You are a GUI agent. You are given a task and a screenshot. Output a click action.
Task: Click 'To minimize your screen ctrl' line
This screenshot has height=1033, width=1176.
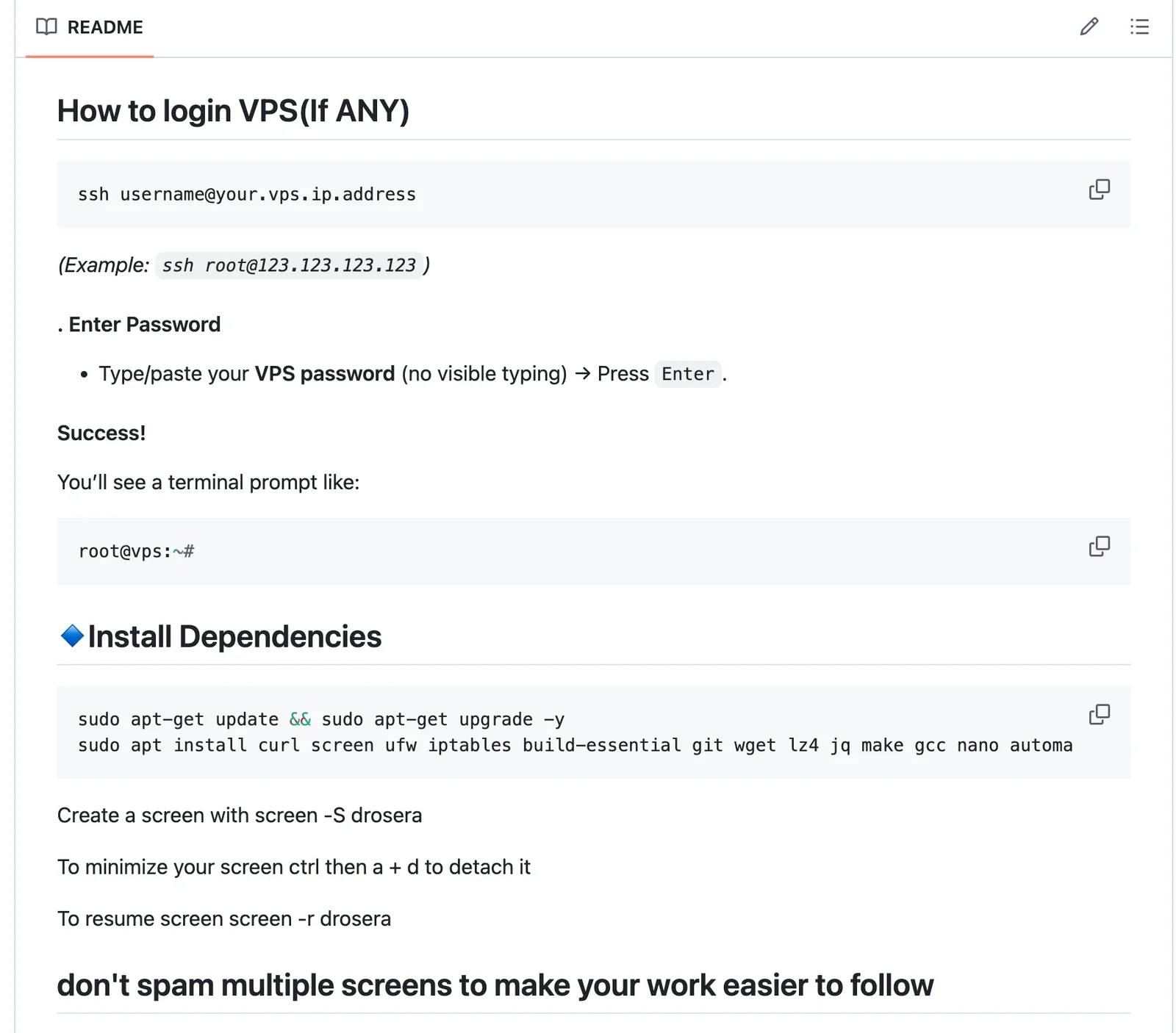[294, 868]
